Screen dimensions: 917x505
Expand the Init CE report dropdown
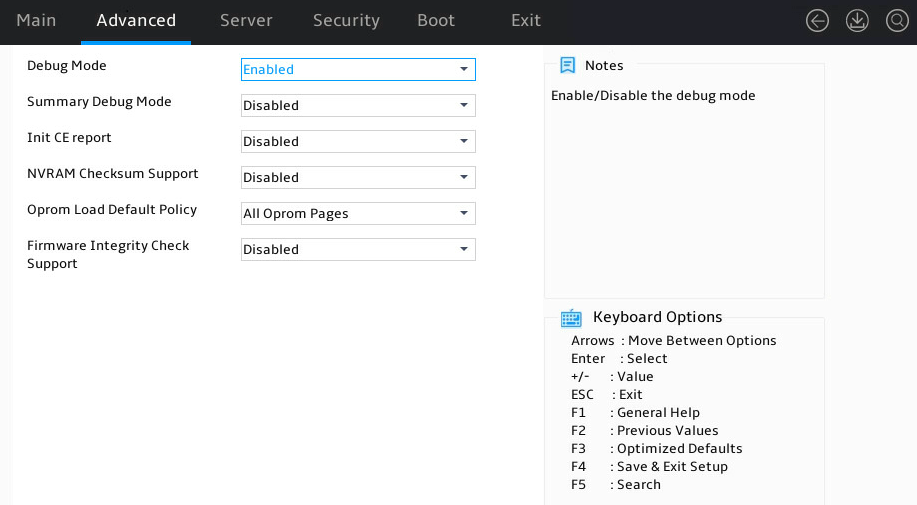(x=358, y=141)
